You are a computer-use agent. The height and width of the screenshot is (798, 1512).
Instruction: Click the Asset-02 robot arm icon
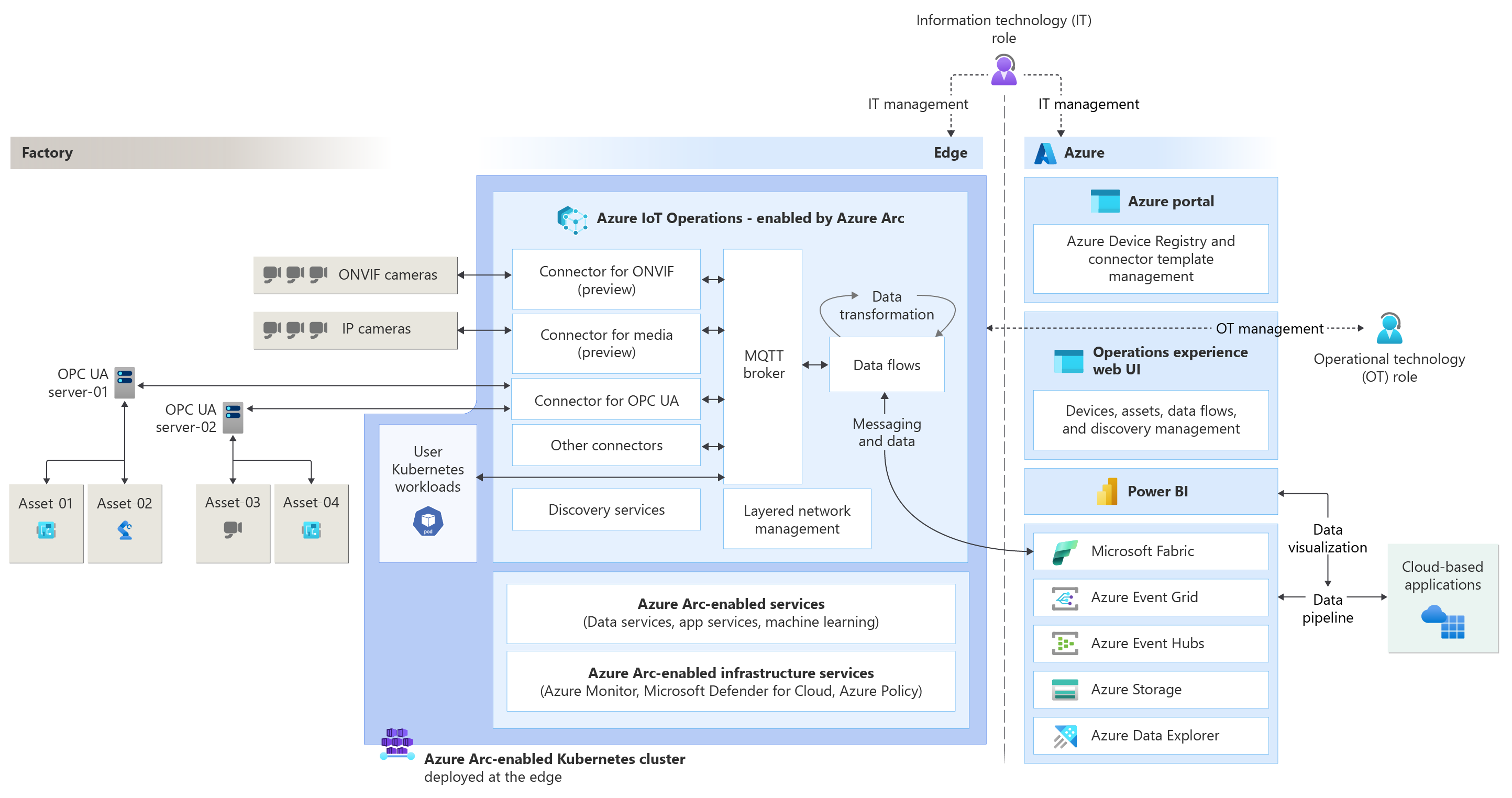point(125,530)
